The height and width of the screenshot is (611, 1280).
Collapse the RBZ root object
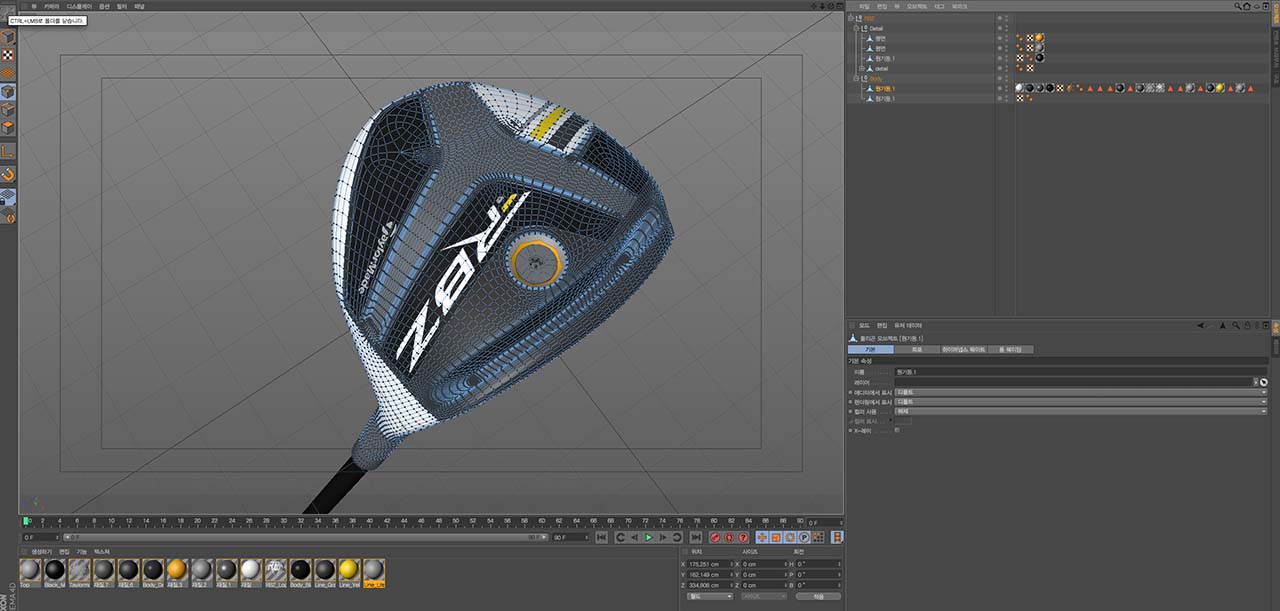[x=852, y=18]
